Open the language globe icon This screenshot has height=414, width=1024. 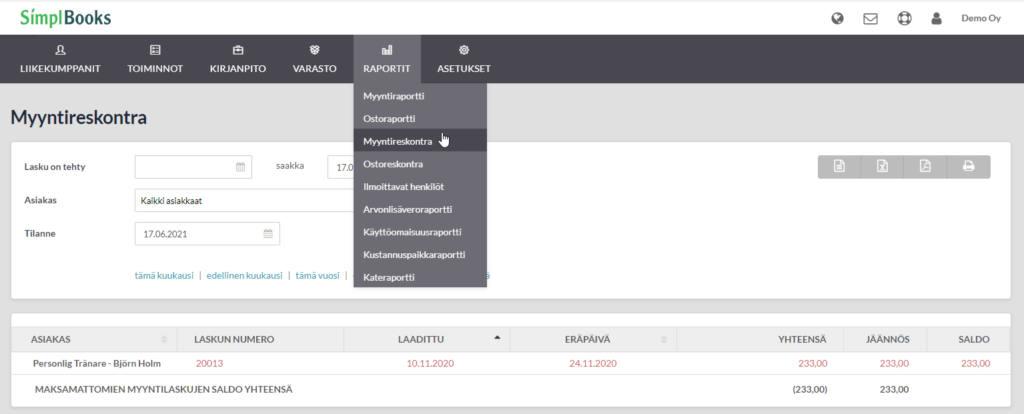click(837, 18)
